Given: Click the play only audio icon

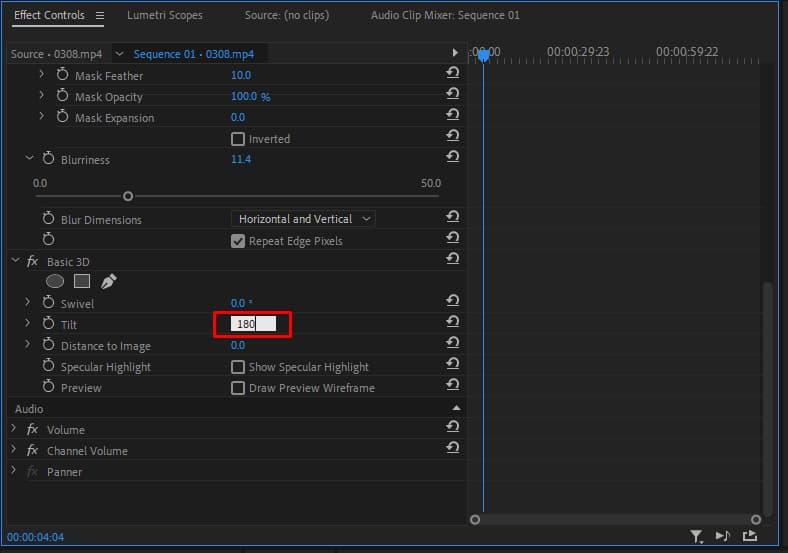Looking at the screenshot, I should pyautogui.click(x=723, y=536).
